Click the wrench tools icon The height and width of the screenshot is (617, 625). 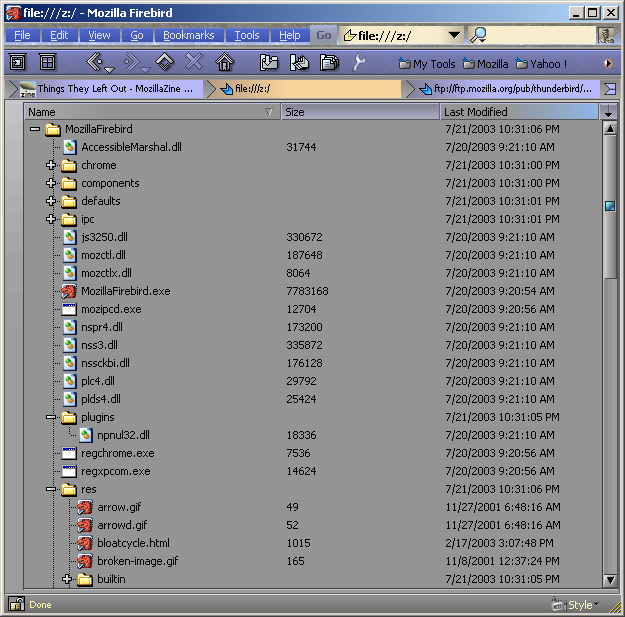(359, 63)
